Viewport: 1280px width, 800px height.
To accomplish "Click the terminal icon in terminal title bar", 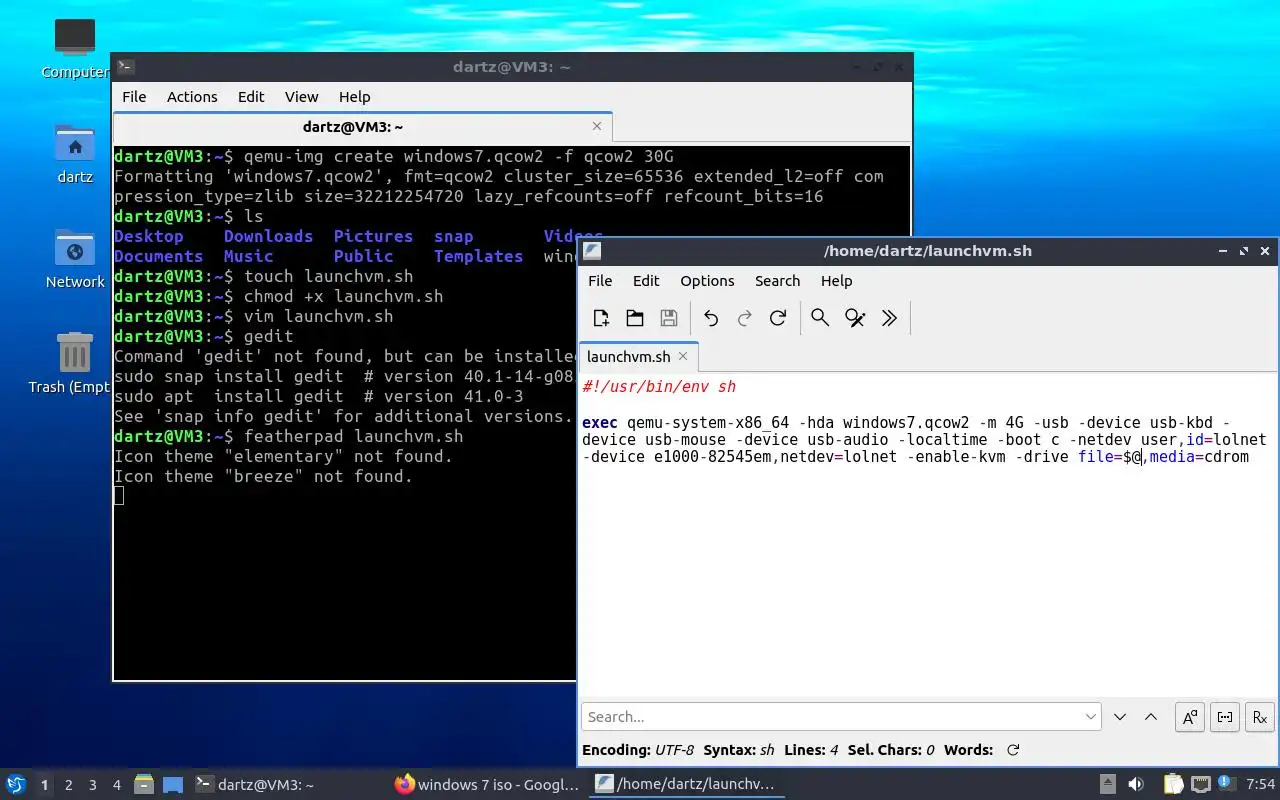I will pyautogui.click(x=125, y=67).
